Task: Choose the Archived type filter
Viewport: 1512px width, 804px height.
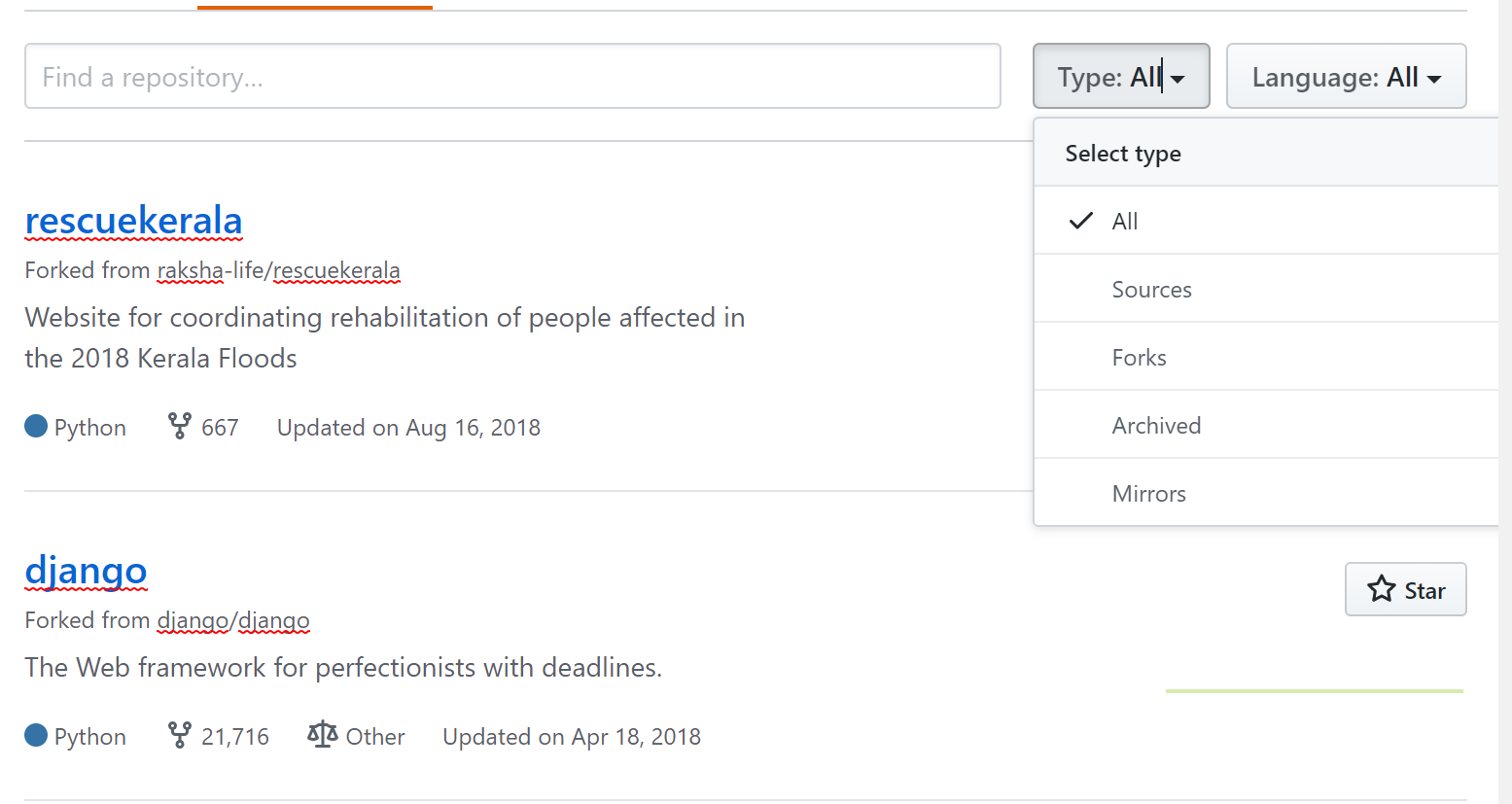Action: pyautogui.click(x=1156, y=426)
